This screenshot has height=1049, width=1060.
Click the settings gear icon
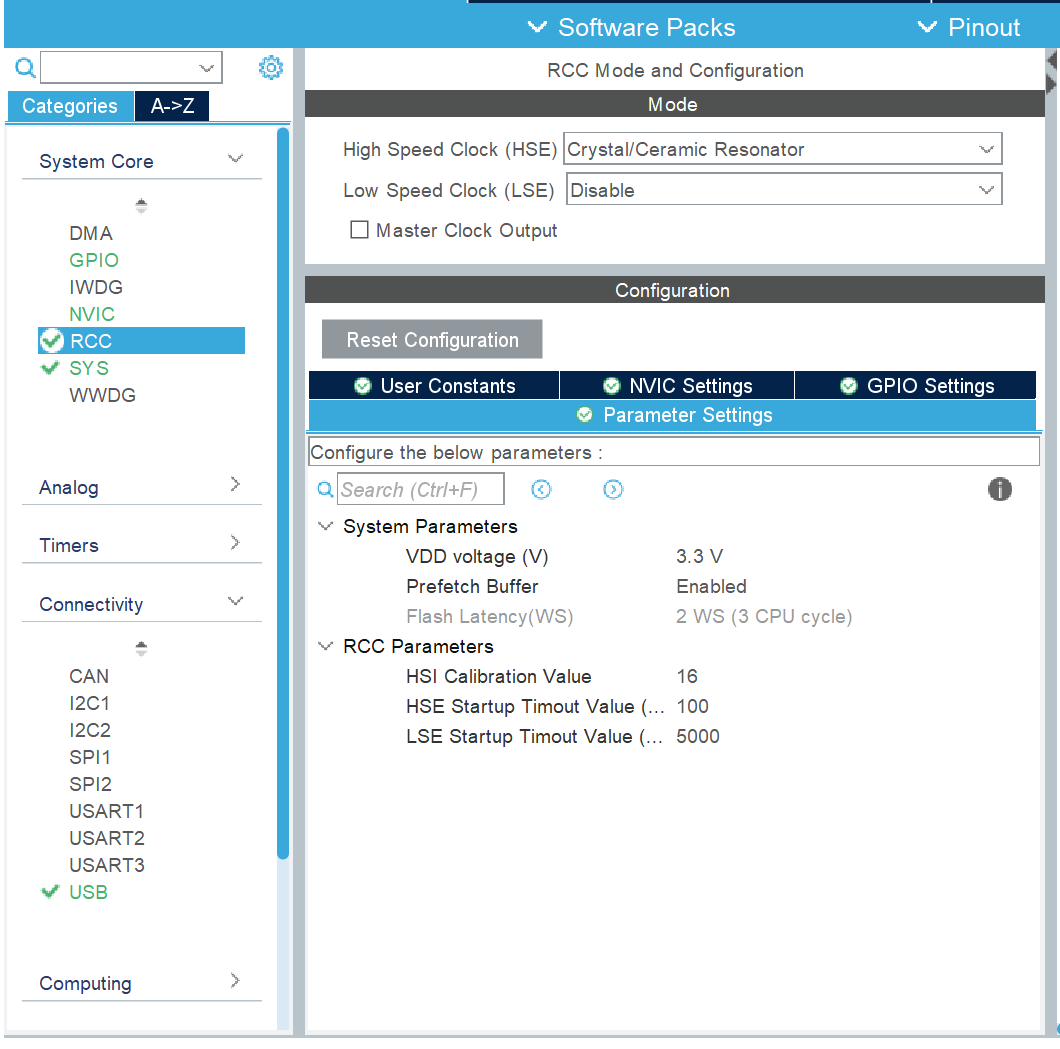click(x=271, y=68)
